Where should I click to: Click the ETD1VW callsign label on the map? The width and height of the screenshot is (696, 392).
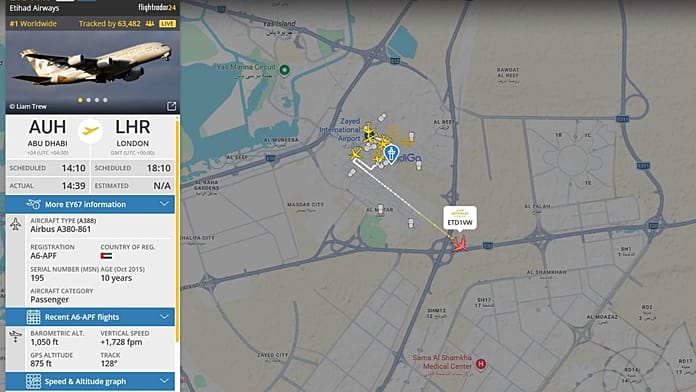point(460,222)
